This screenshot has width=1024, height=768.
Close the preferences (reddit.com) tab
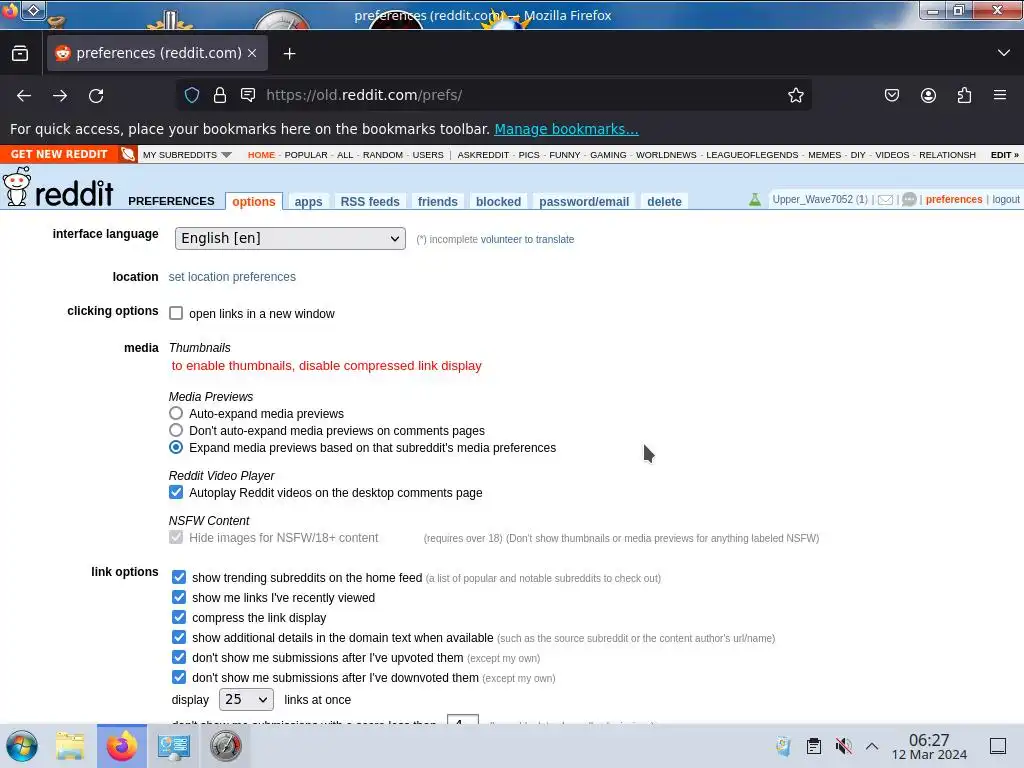pyautogui.click(x=252, y=53)
